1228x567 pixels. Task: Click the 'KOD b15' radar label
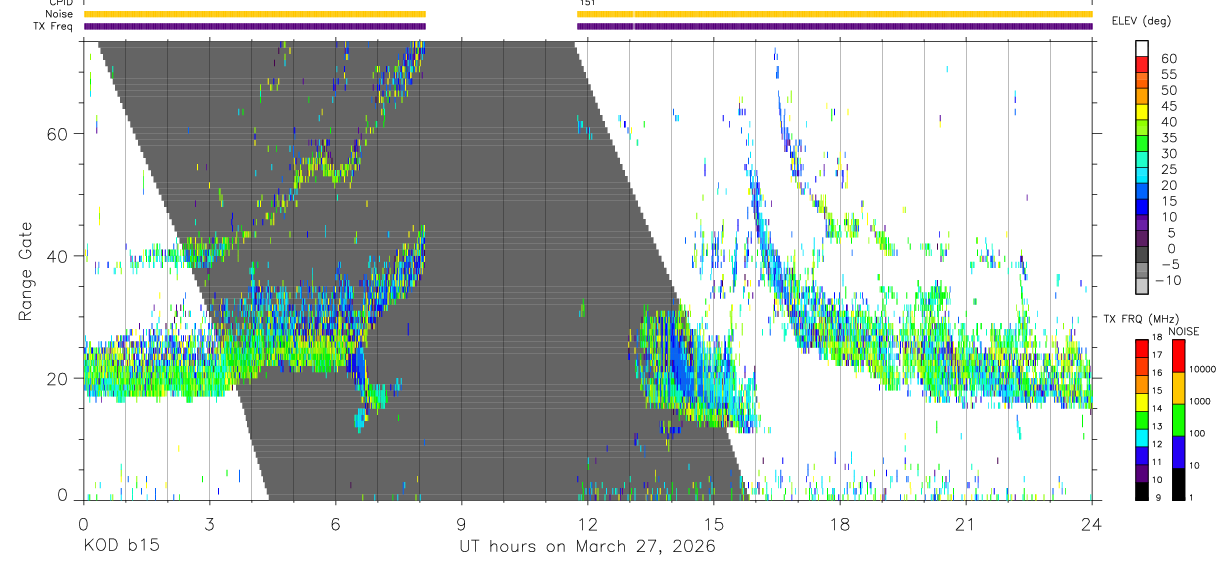point(120,548)
